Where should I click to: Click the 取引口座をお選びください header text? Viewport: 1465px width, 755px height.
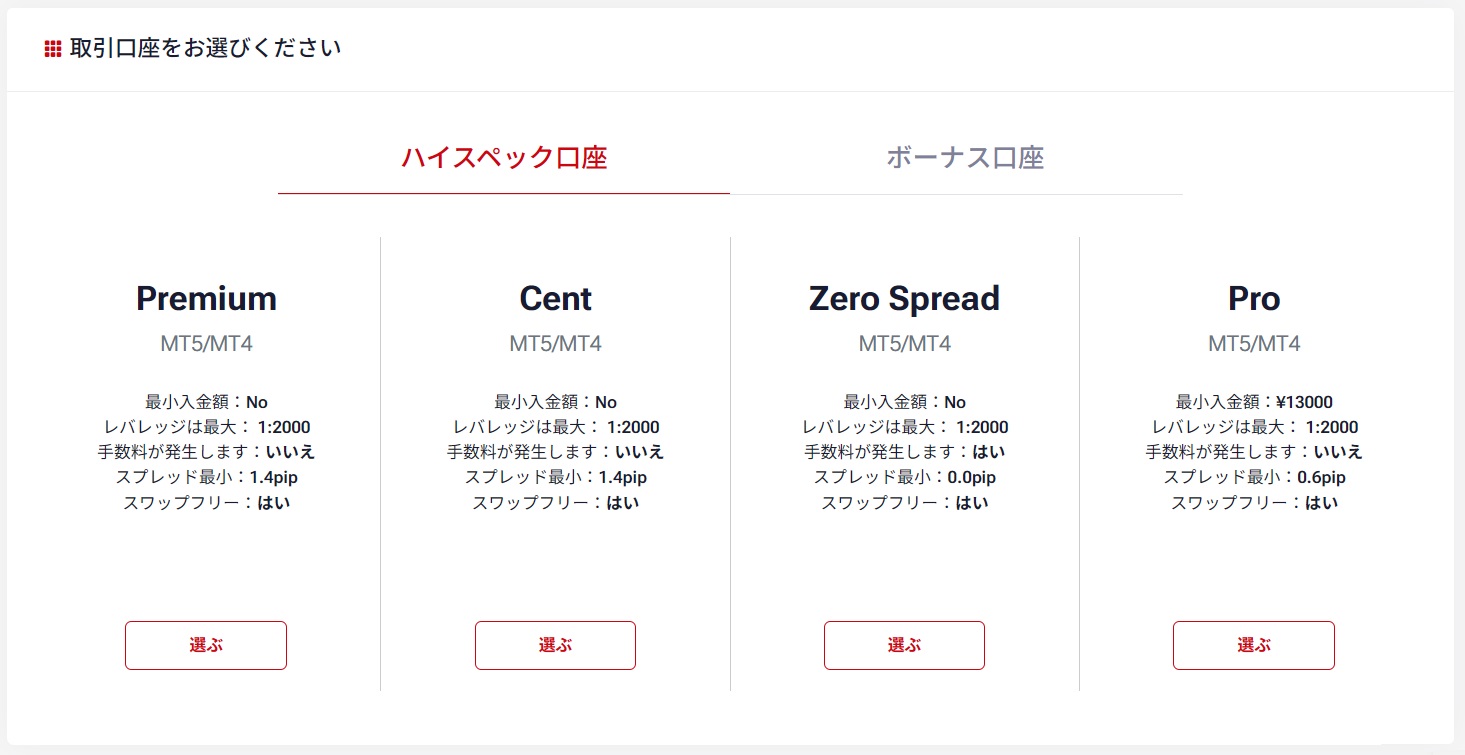(x=205, y=48)
